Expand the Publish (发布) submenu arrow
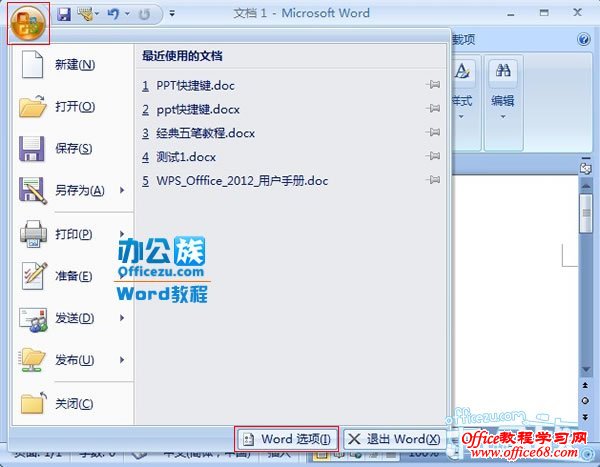This screenshot has width=600, height=467. click(122, 359)
